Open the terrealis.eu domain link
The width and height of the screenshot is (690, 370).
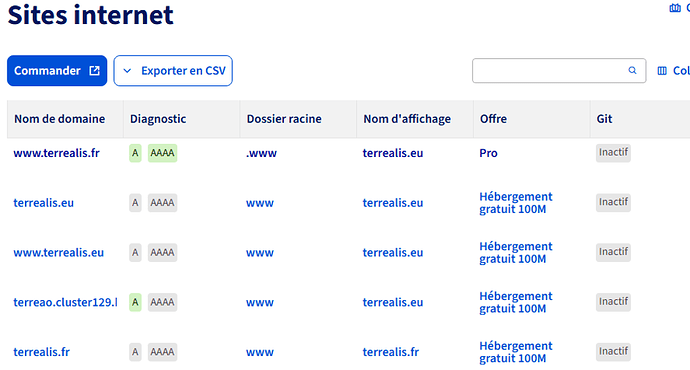(x=44, y=203)
